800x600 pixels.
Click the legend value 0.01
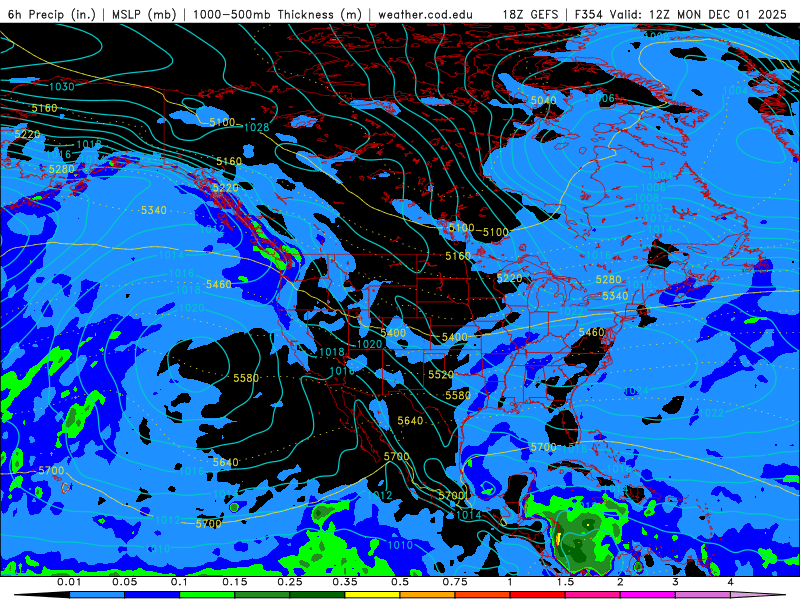pyautogui.click(x=69, y=582)
